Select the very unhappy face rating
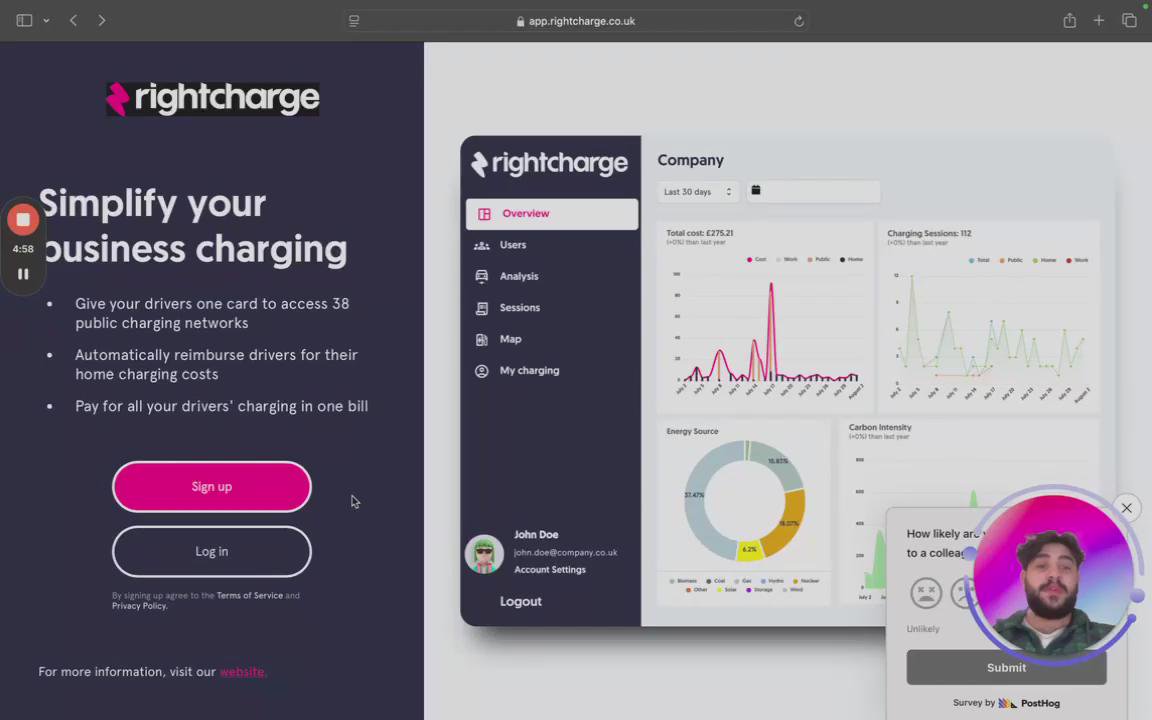This screenshot has height=720, width=1152. click(926, 592)
